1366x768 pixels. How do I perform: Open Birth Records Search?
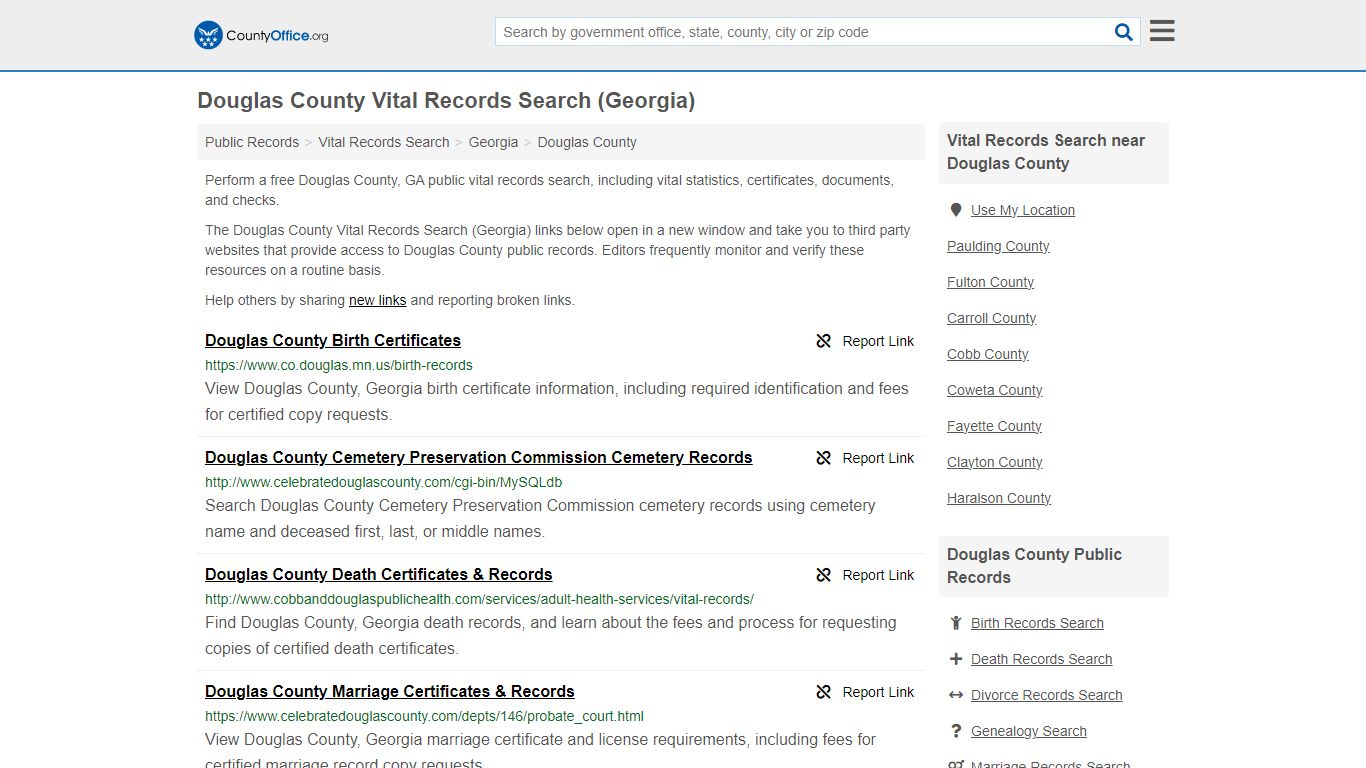tap(1037, 623)
